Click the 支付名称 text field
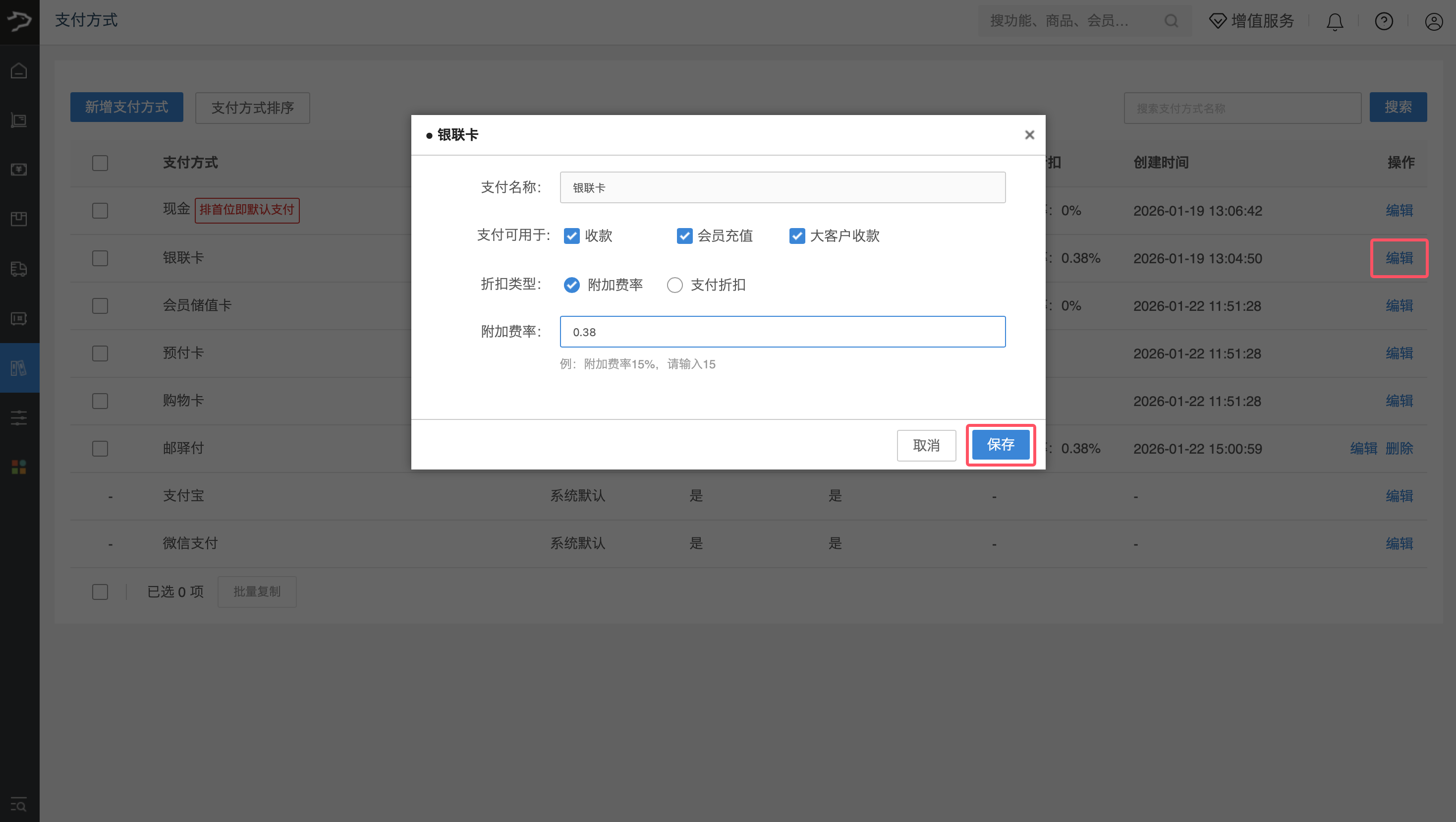1456x822 pixels. (x=782, y=188)
